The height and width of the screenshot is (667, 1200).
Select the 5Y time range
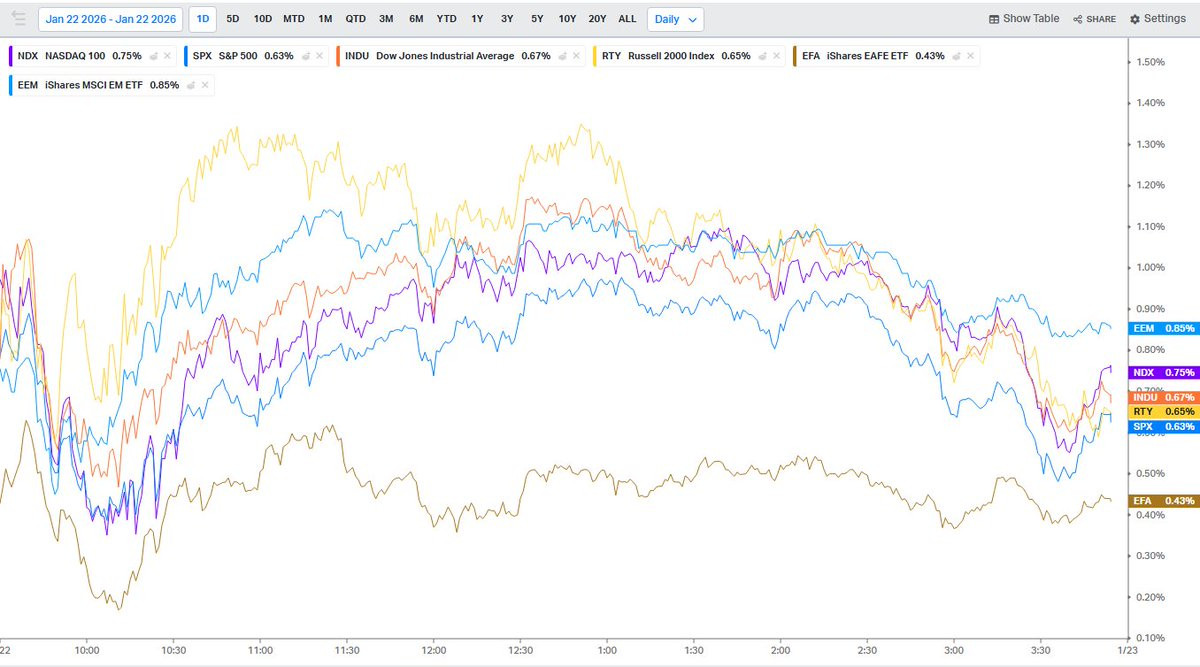[537, 19]
